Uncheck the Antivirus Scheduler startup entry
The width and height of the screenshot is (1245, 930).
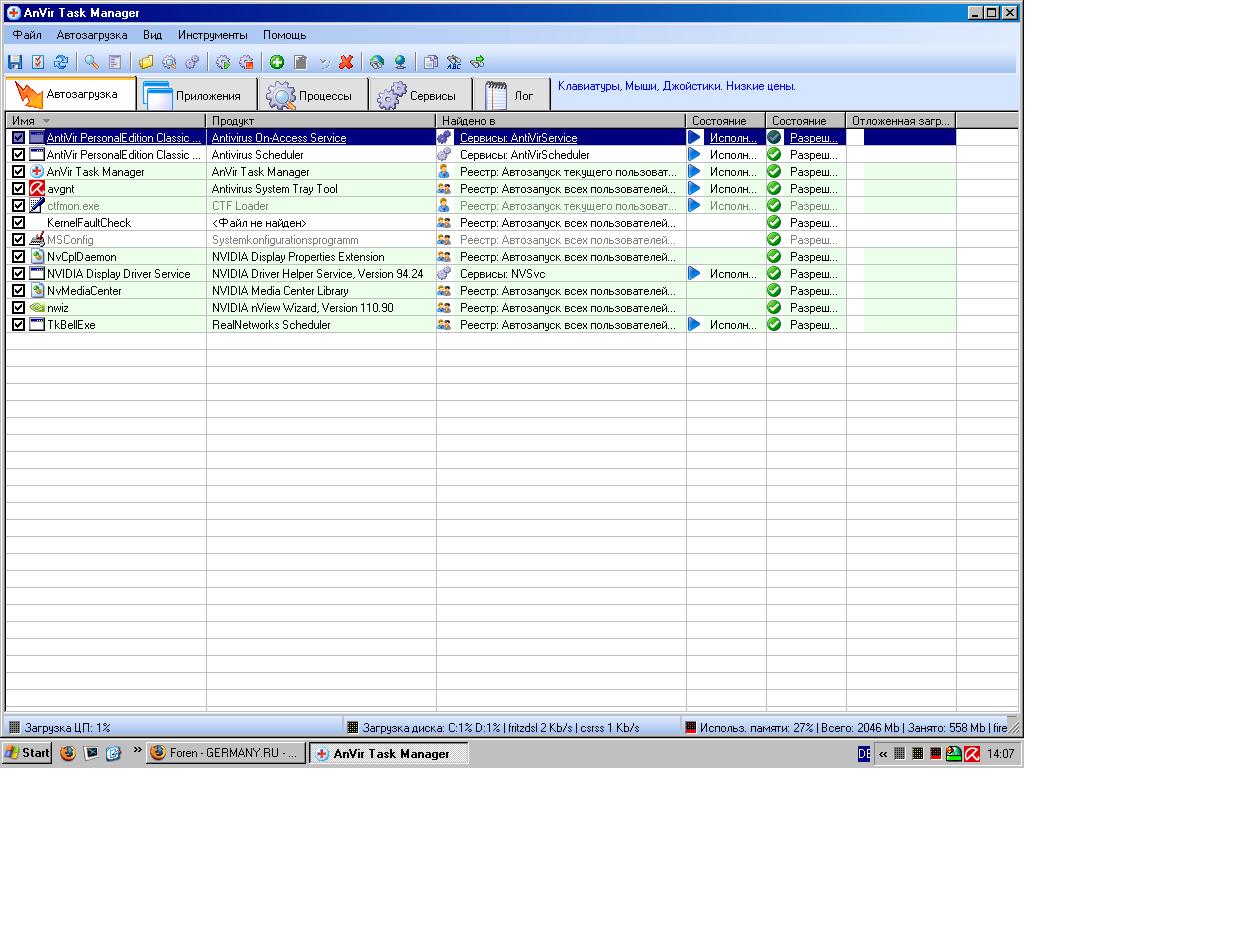(18, 155)
